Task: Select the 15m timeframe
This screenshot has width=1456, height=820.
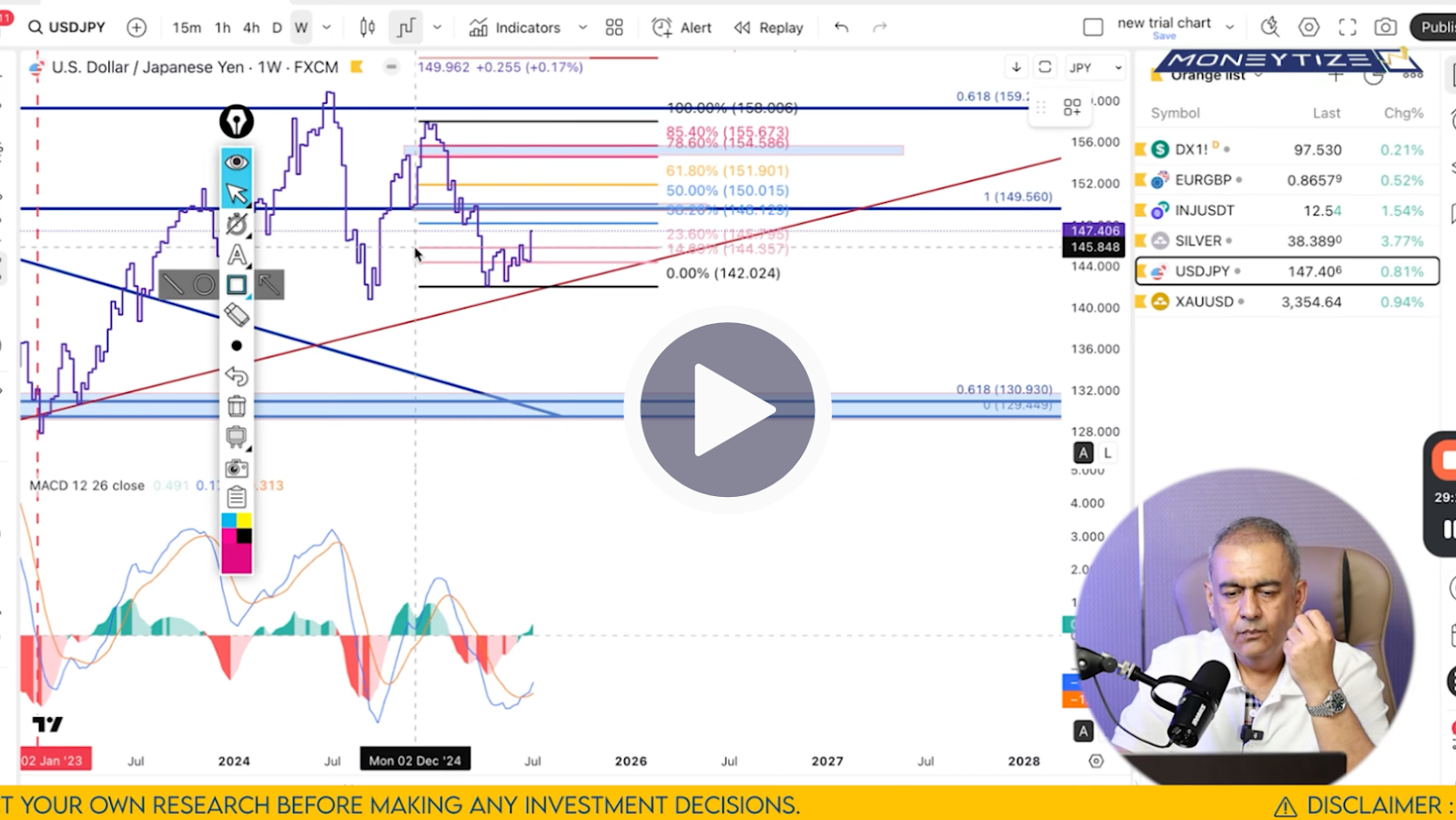Action: (x=187, y=27)
